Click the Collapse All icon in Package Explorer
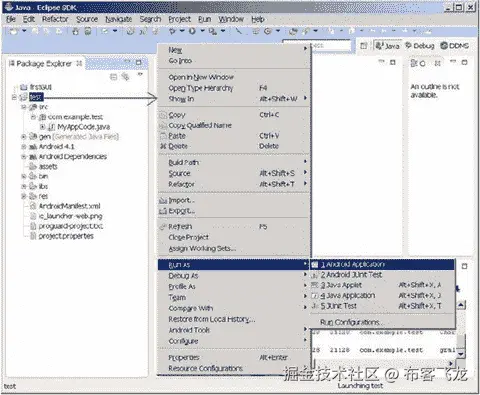This screenshot has height=395, width=480. click(114, 77)
